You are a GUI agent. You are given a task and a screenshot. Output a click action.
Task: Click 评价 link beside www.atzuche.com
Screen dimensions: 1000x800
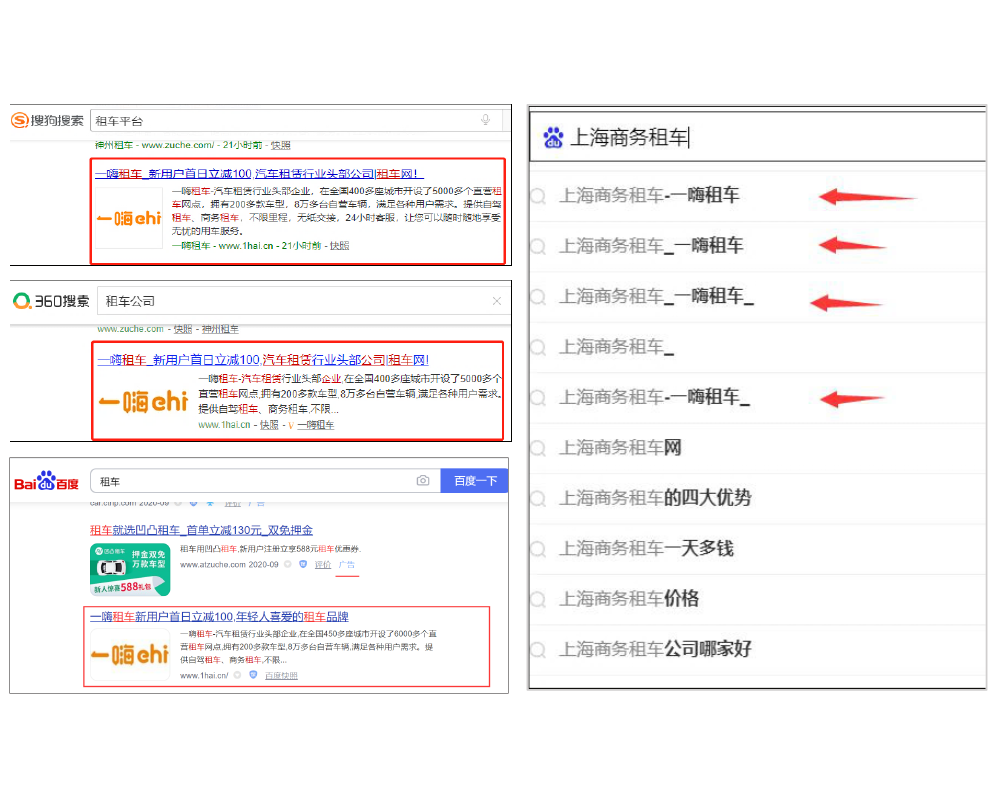[x=323, y=565]
